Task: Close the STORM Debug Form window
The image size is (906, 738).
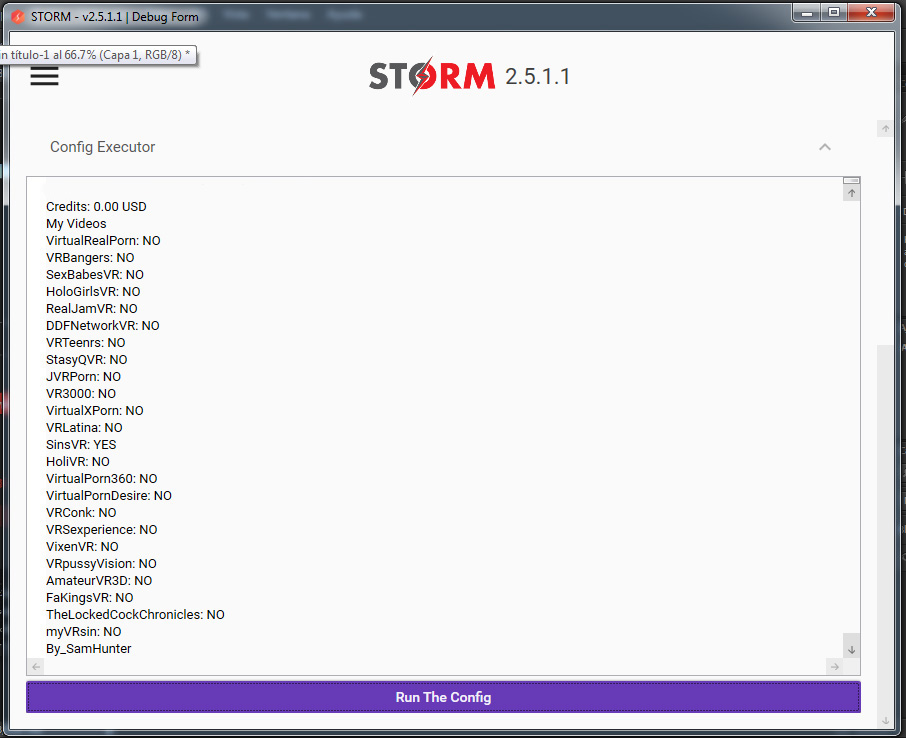Action: click(871, 12)
